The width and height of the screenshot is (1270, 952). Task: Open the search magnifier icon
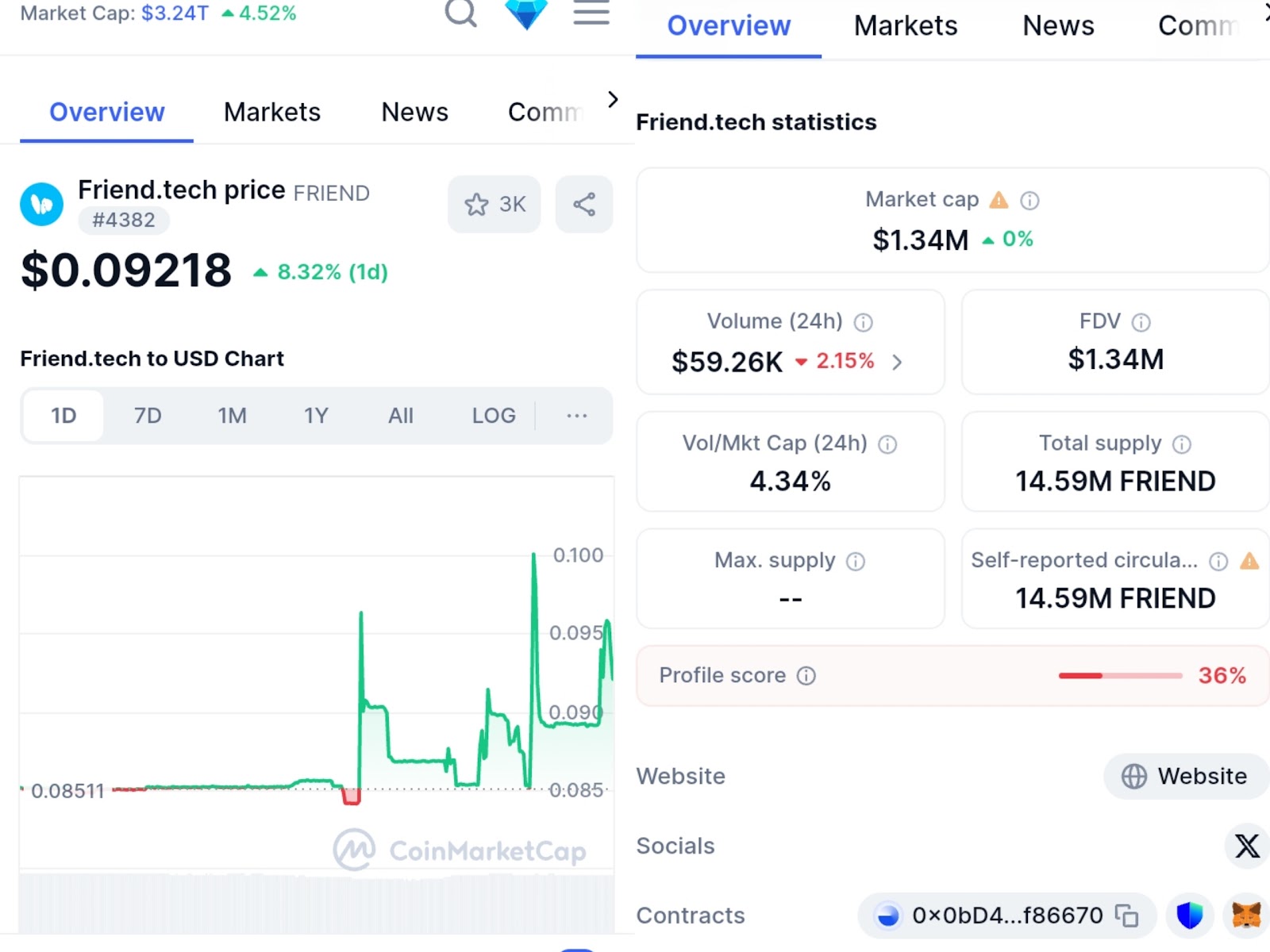[460, 12]
